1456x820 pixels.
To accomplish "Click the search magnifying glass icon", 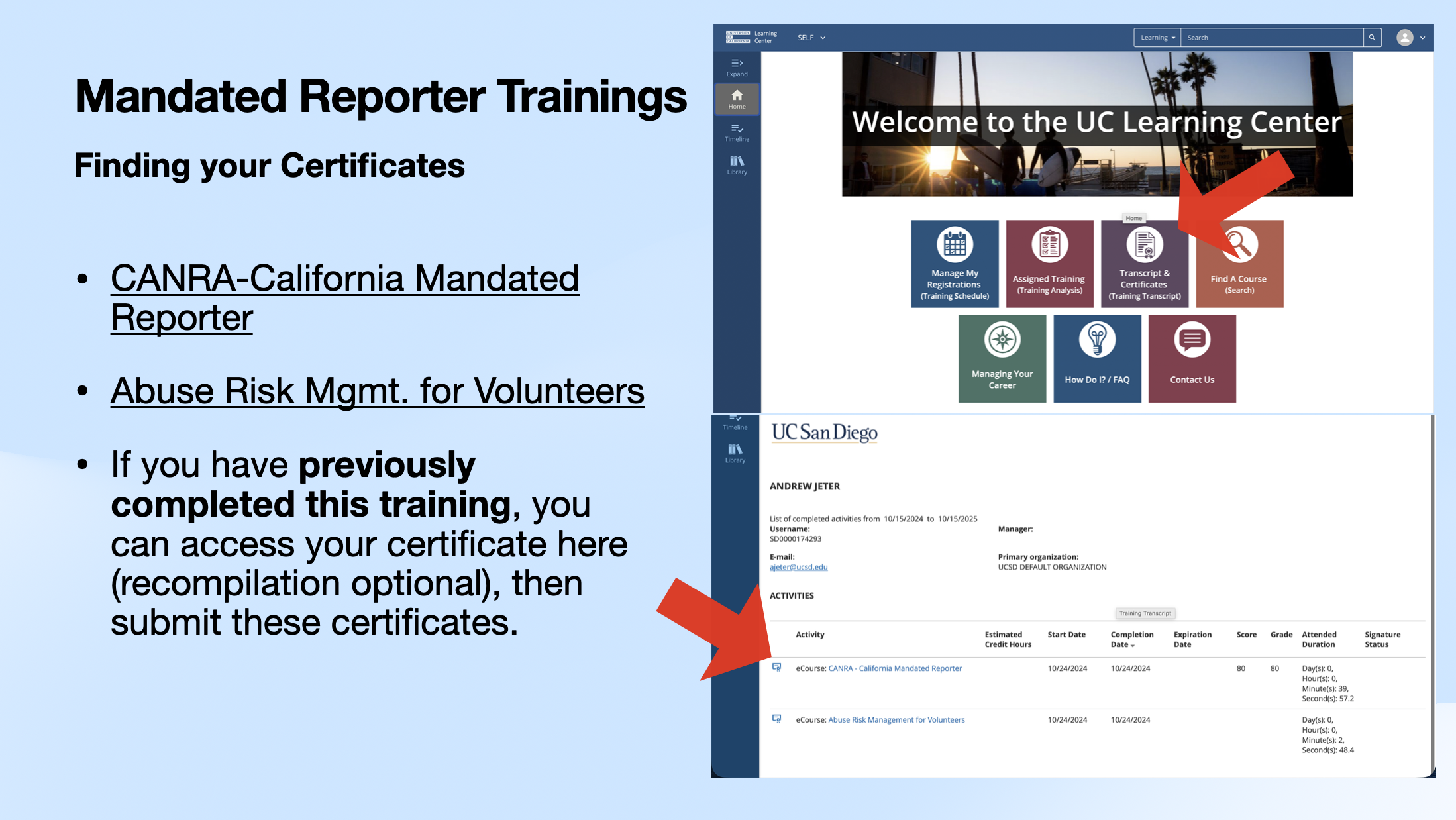I will [1372, 37].
